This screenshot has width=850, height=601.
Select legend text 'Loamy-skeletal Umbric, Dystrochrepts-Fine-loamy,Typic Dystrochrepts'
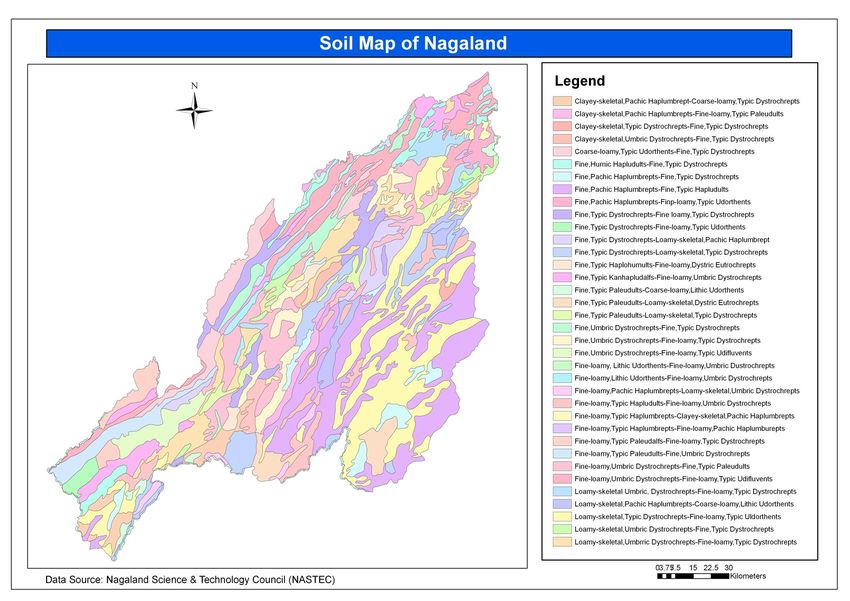pos(686,492)
